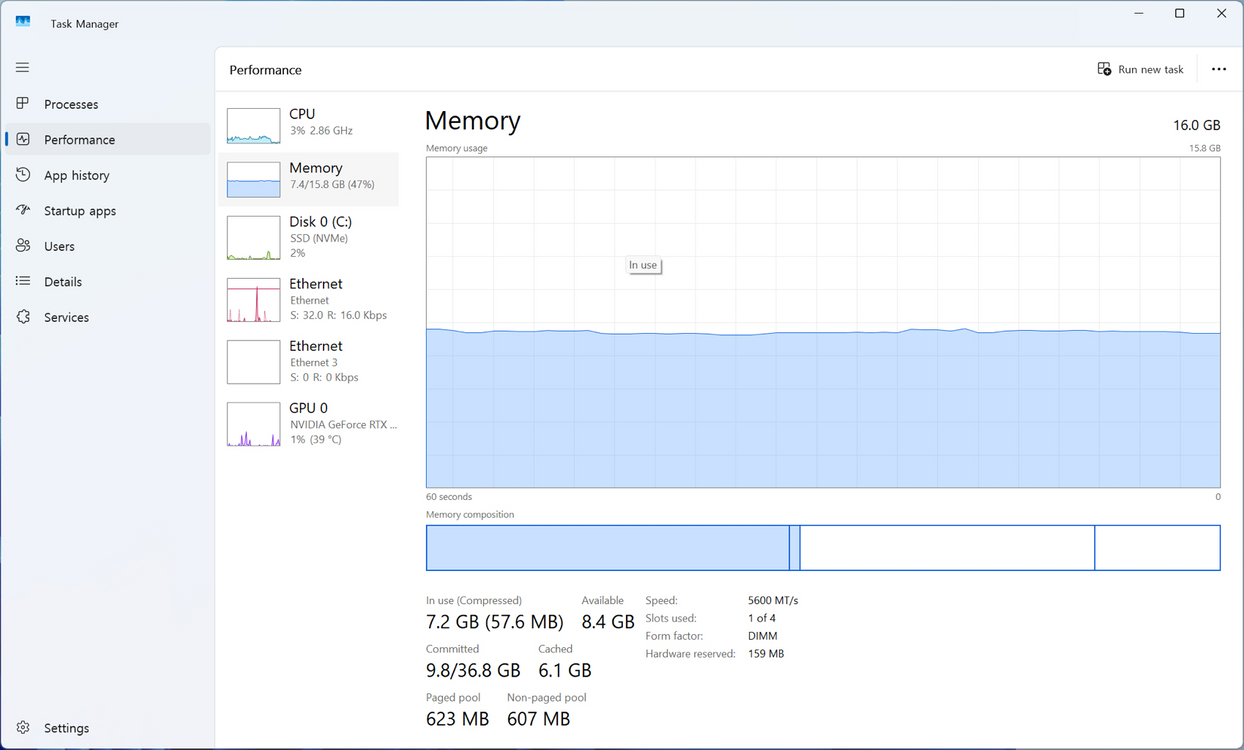The width and height of the screenshot is (1244, 750).
Task: Click the Task Manager app icon
Action: pos(23,22)
